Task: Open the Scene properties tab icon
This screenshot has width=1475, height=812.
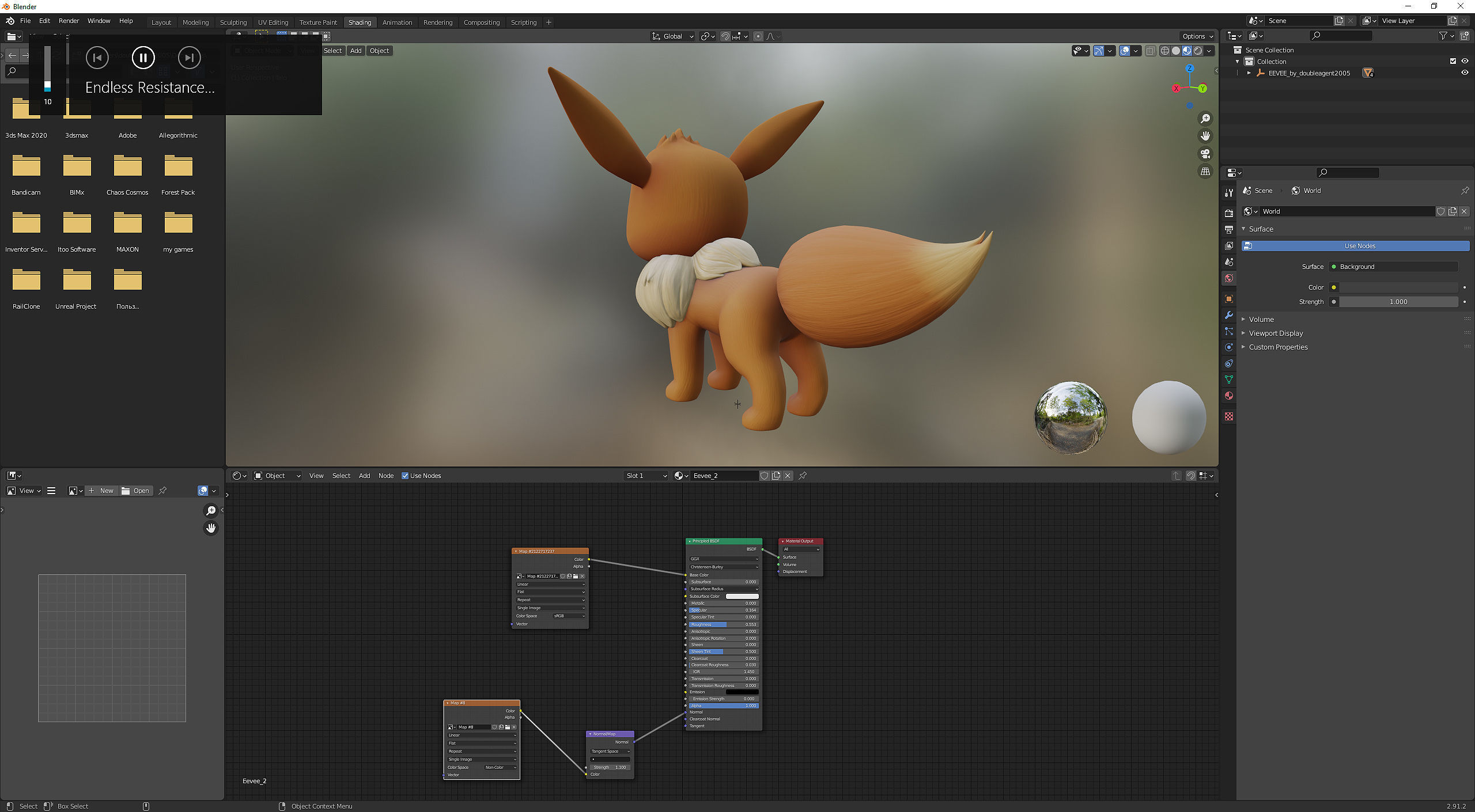Action: click(1229, 261)
